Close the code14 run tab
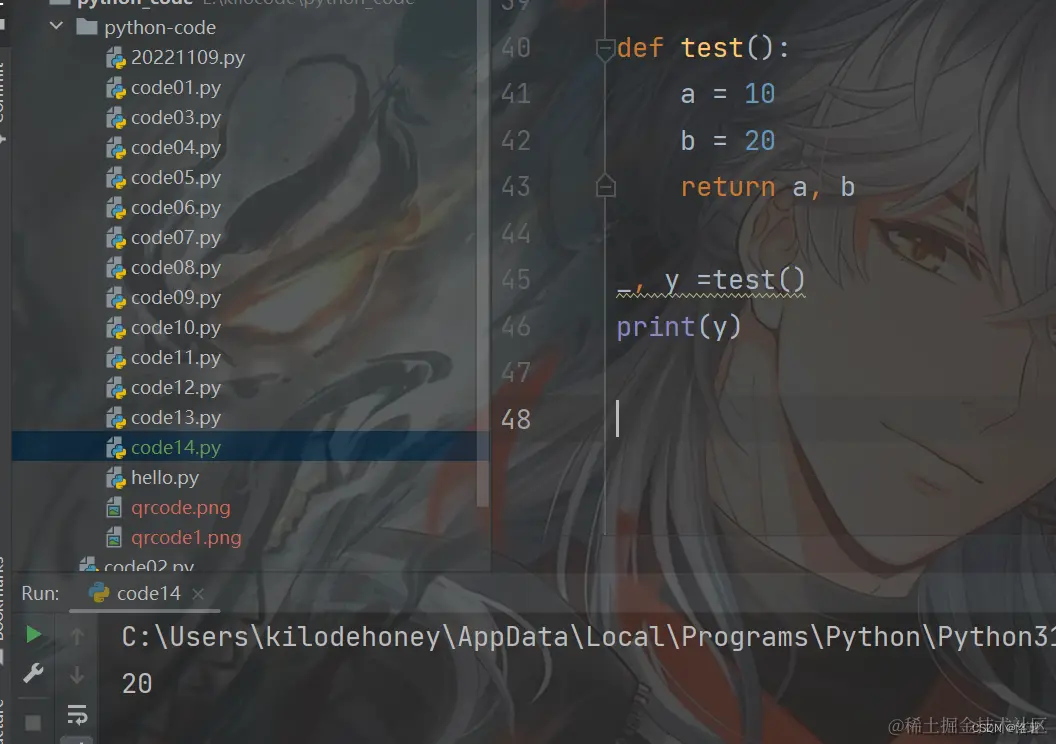 click(x=197, y=594)
